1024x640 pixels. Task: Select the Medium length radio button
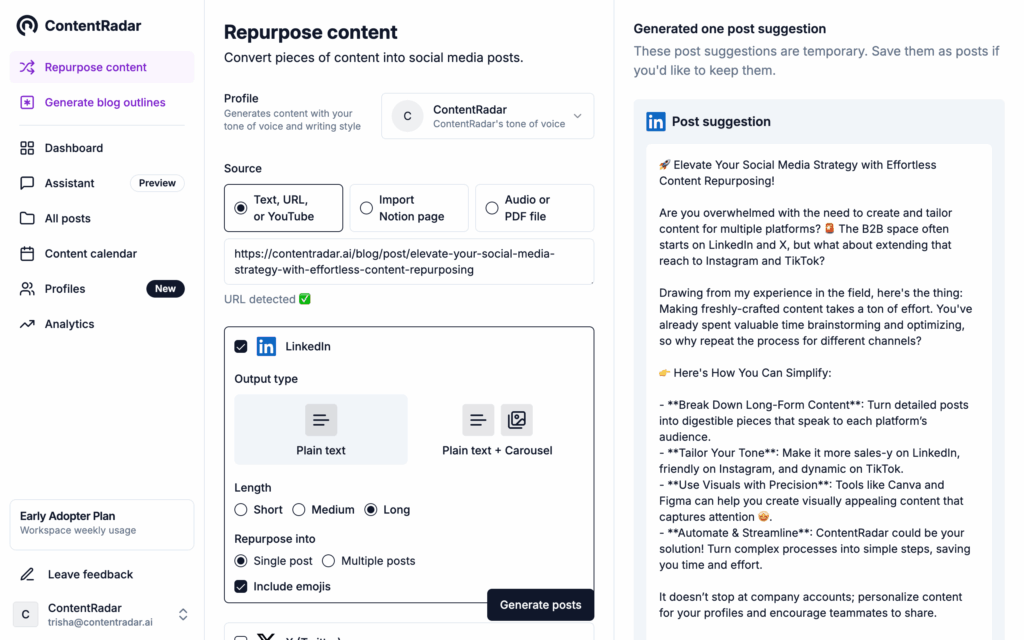(298, 510)
